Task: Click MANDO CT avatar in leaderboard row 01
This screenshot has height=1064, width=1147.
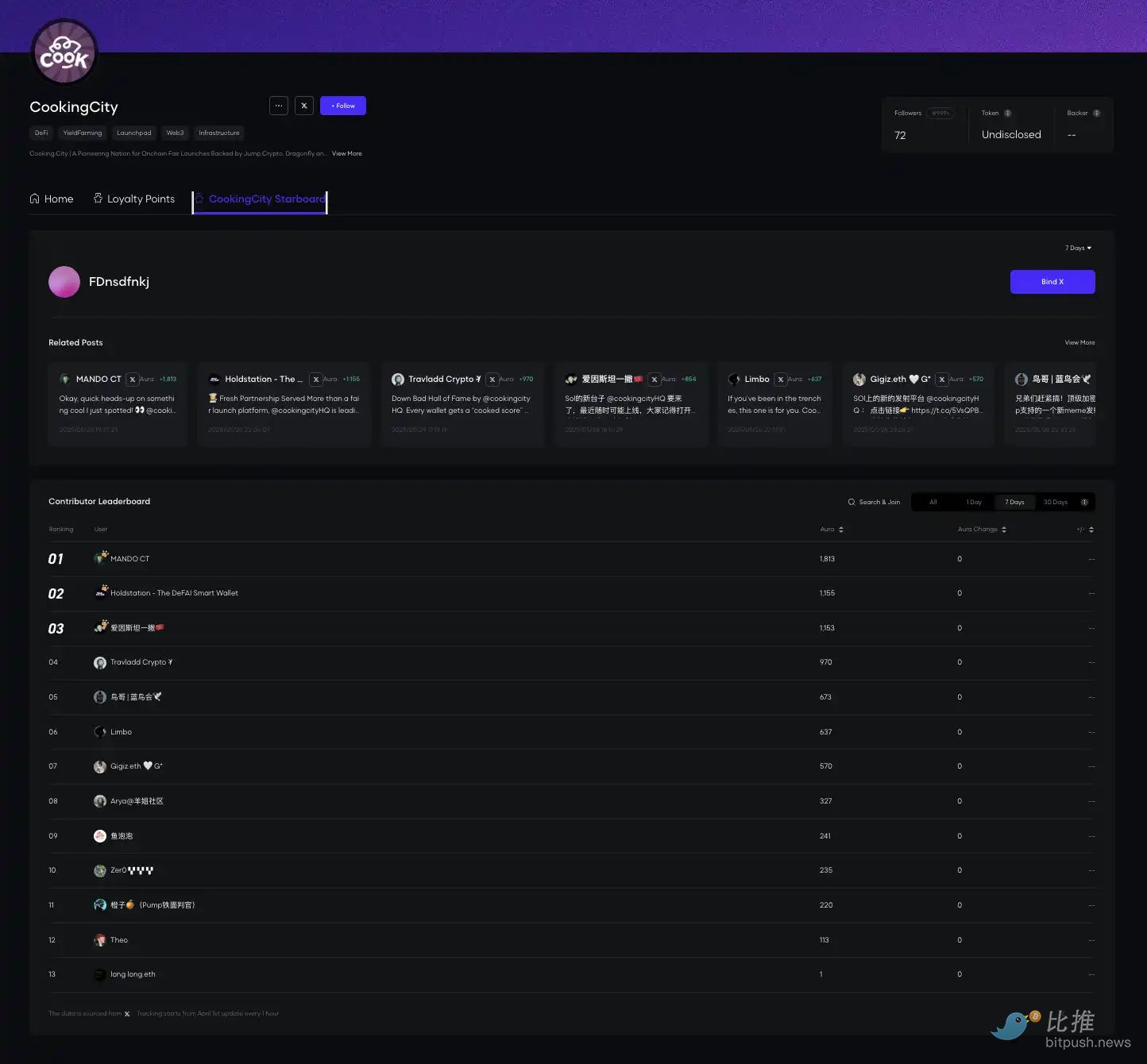Action: [100, 558]
